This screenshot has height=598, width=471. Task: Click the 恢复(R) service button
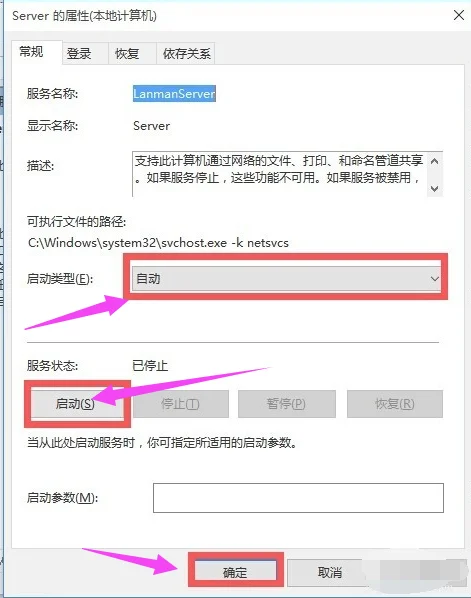(395, 403)
